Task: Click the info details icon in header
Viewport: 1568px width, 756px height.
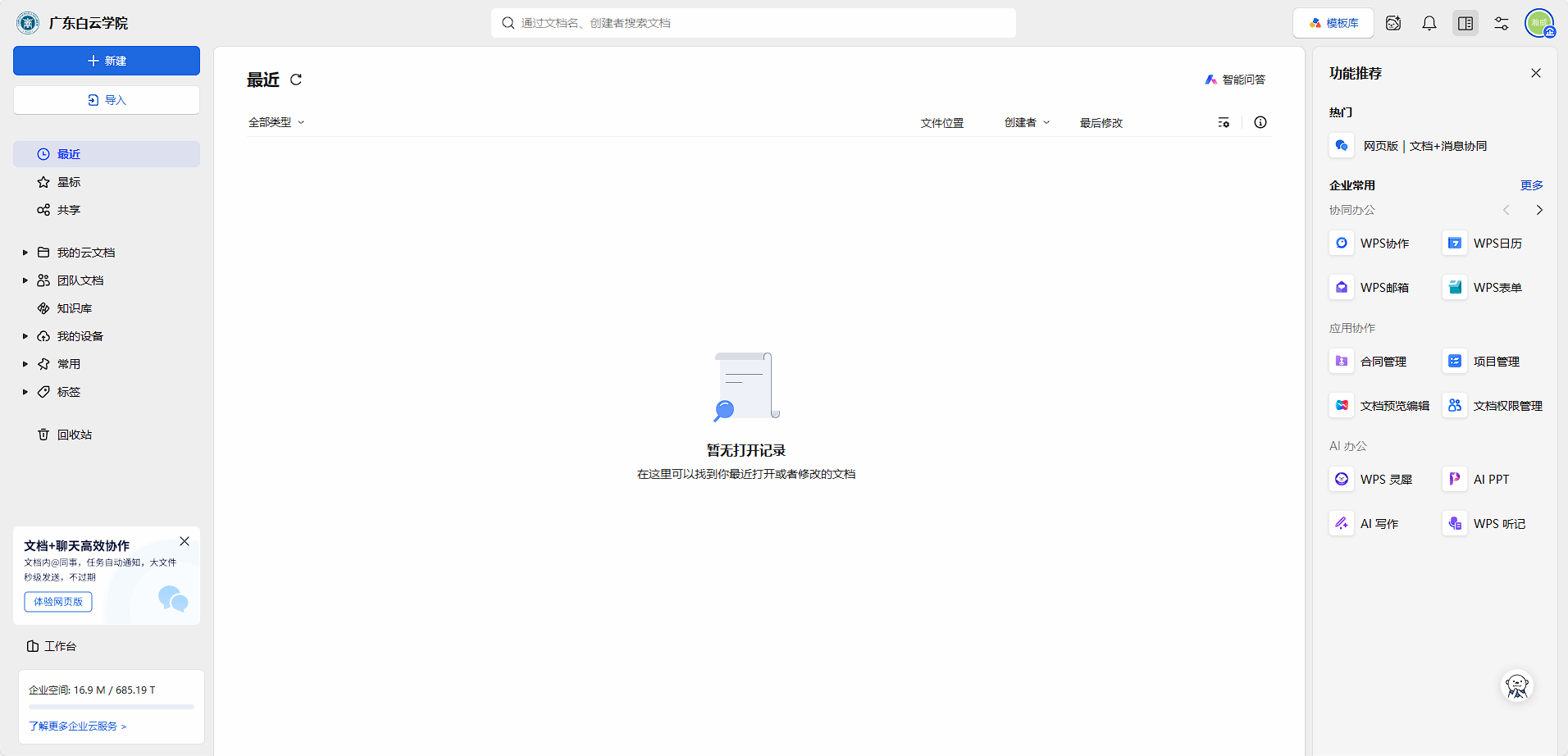Action: tap(1260, 123)
